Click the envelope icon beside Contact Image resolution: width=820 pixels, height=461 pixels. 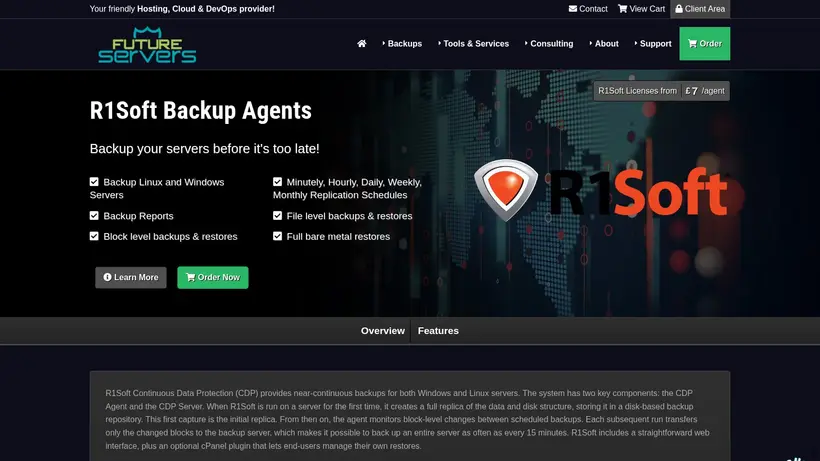(x=573, y=8)
